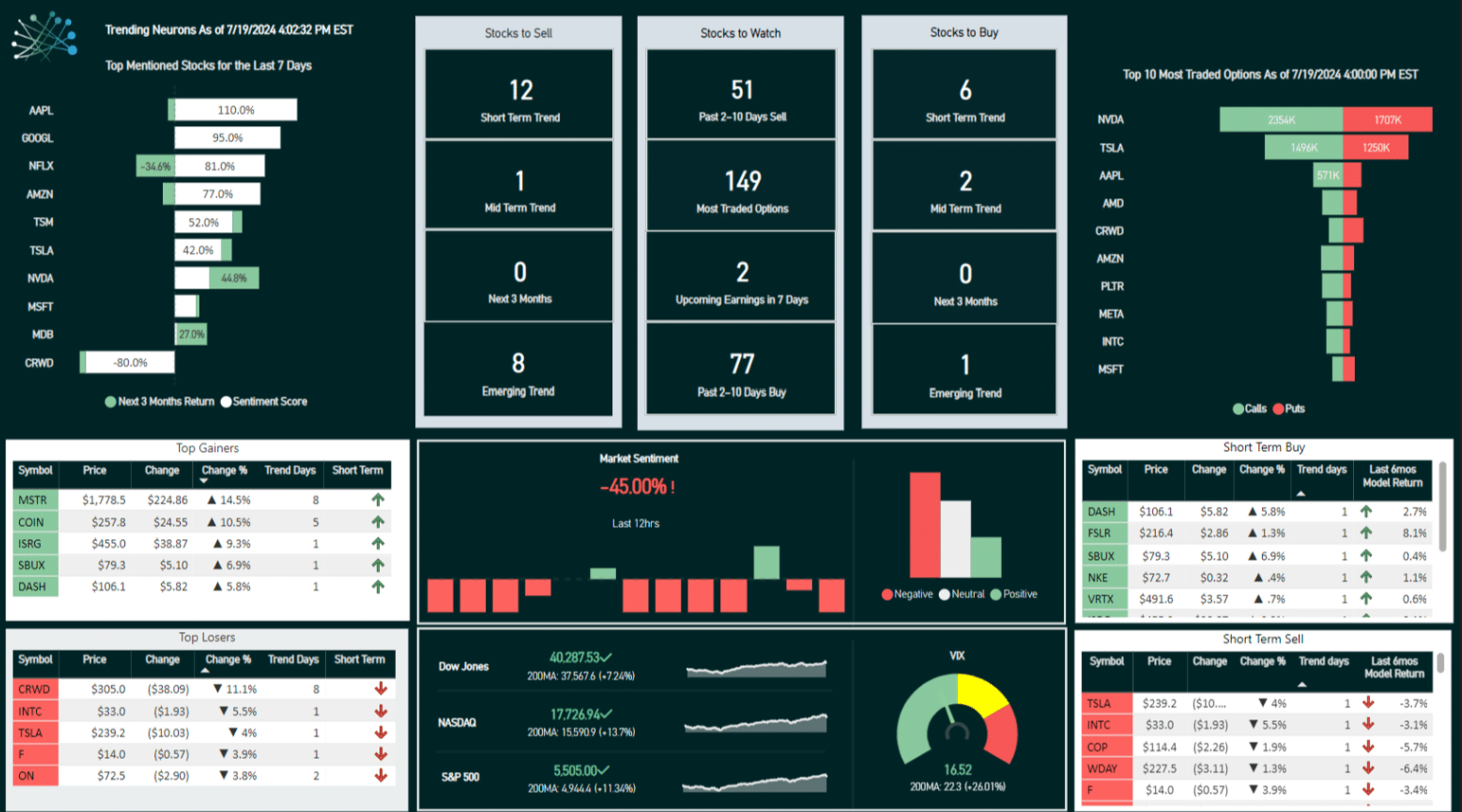Click the green up arrow in MSTR gainers row
Viewport: 1462px width, 812px height.
[378, 499]
